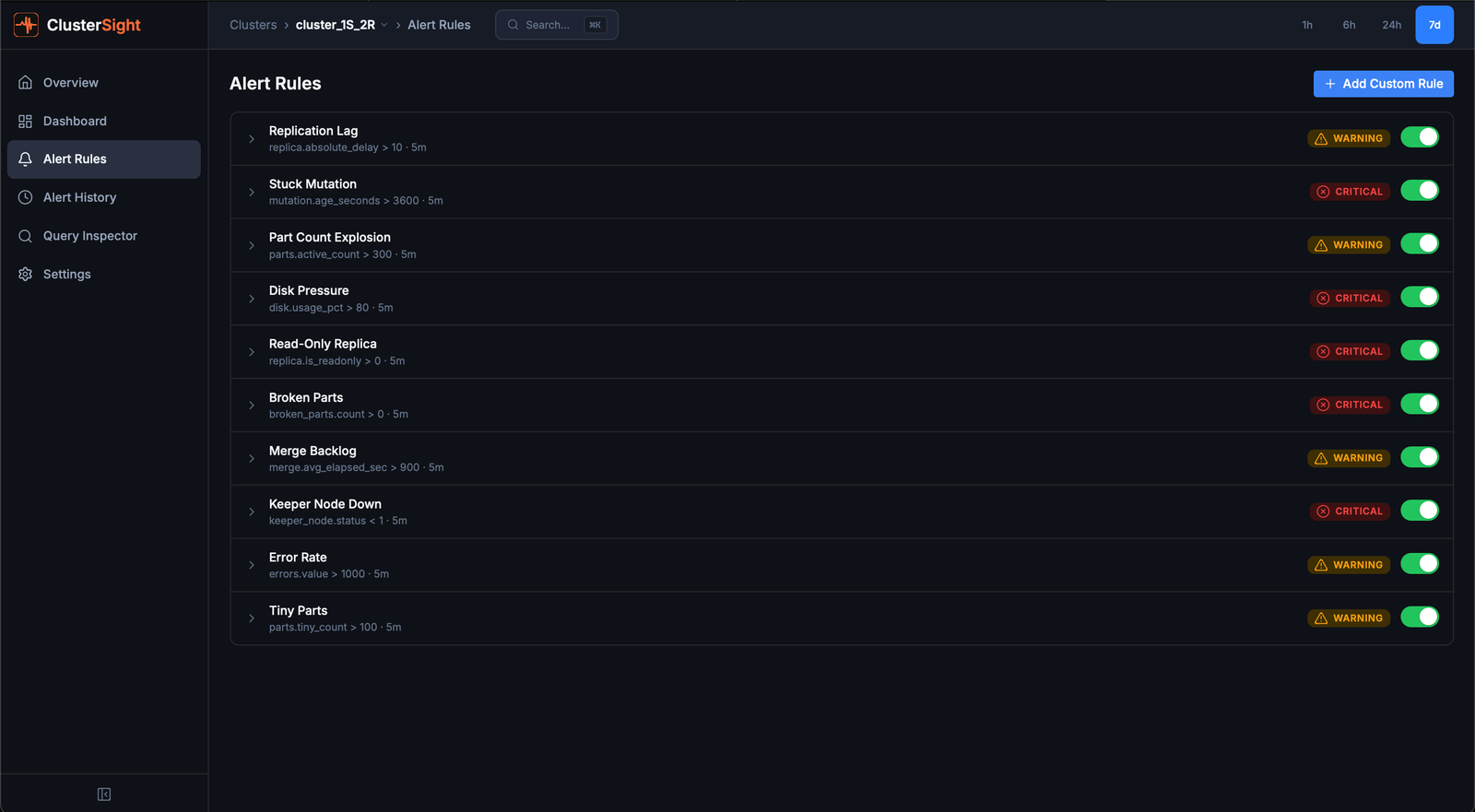Click the Keeper Node Down CRITICAL badge
Viewport: 1475px width, 812px height.
[1350, 512]
